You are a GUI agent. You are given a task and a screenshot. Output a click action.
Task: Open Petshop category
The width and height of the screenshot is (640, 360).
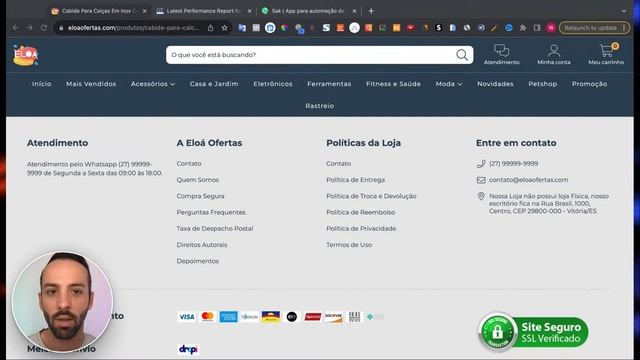(542, 84)
